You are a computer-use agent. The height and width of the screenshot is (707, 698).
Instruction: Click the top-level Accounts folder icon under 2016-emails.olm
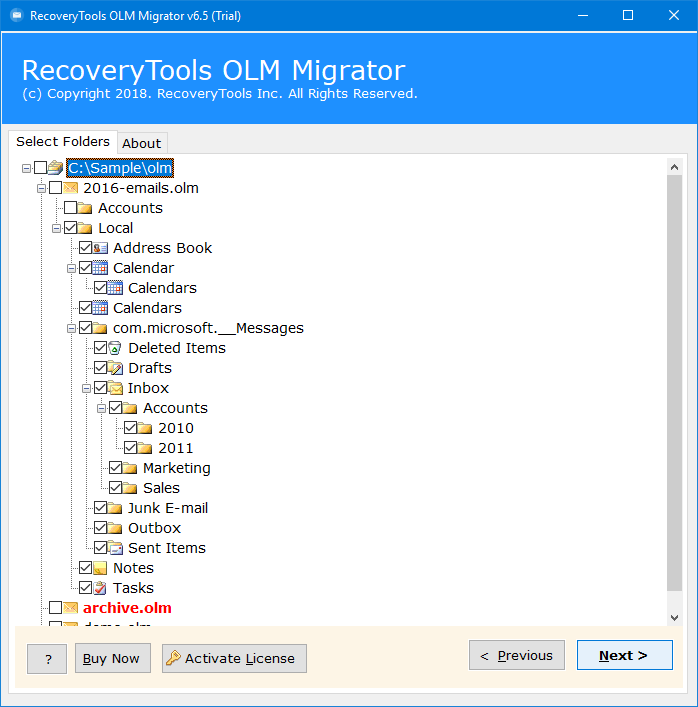(85, 208)
